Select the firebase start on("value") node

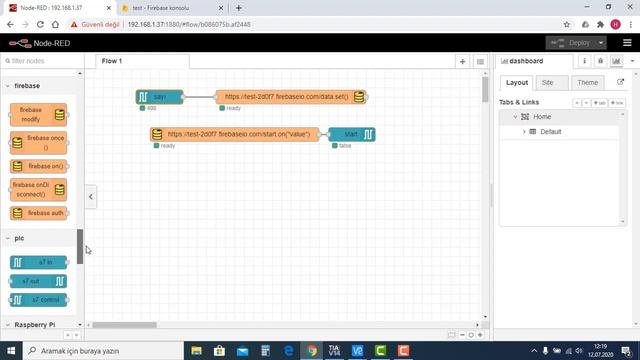[x=235, y=134]
